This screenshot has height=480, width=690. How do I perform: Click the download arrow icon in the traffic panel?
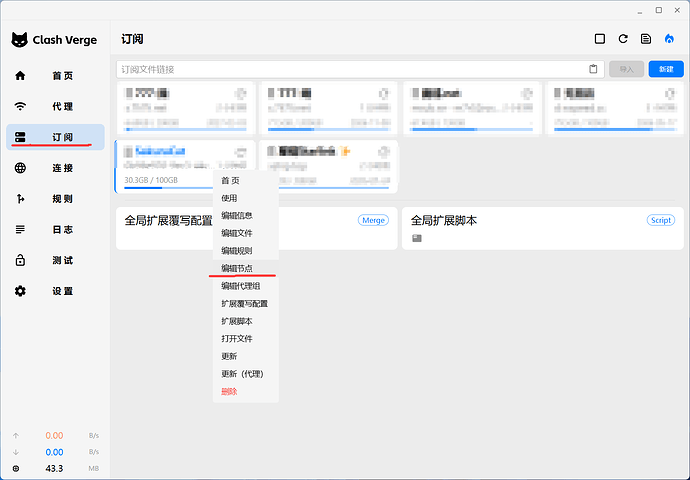pyautogui.click(x=16, y=452)
